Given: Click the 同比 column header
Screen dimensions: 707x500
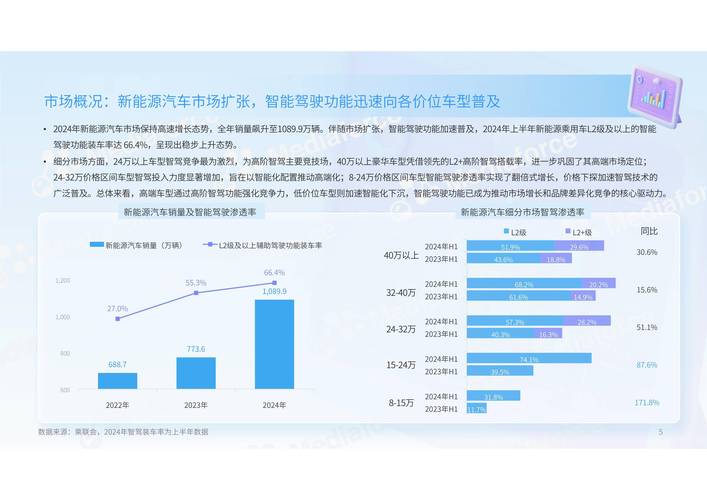Looking at the screenshot, I should (x=647, y=231).
